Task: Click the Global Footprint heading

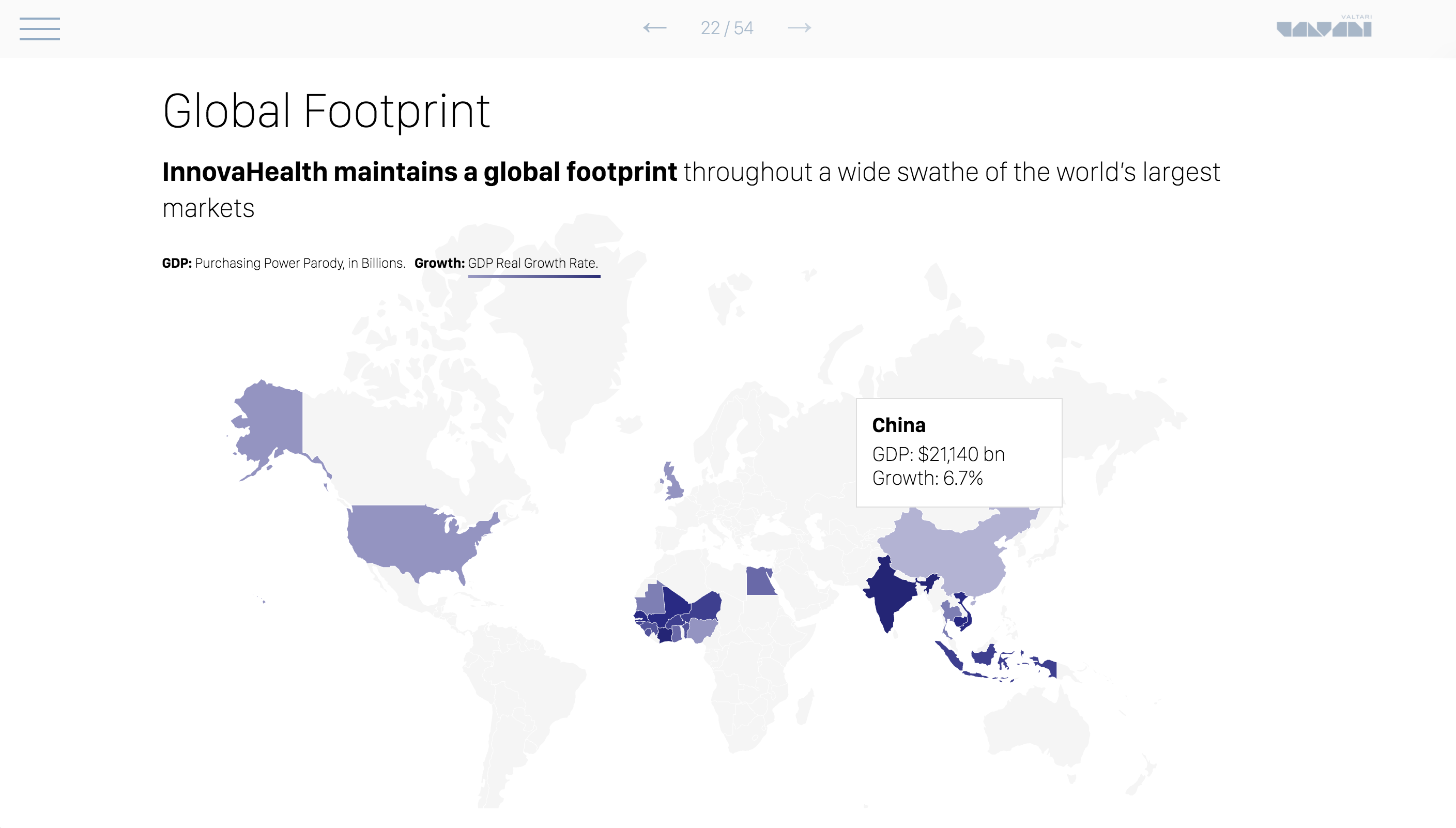Action: (326, 111)
